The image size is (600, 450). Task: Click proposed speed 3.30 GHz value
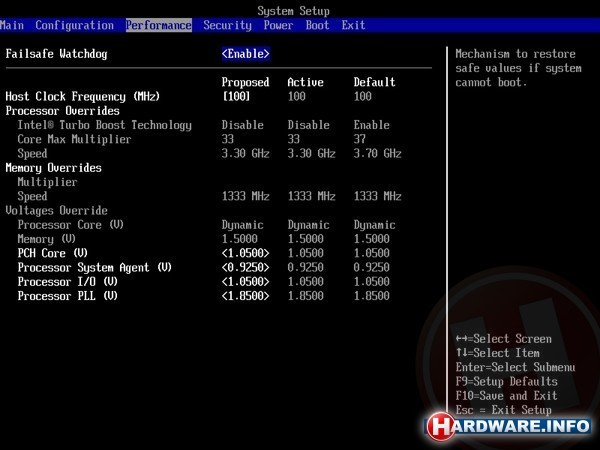[246, 153]
